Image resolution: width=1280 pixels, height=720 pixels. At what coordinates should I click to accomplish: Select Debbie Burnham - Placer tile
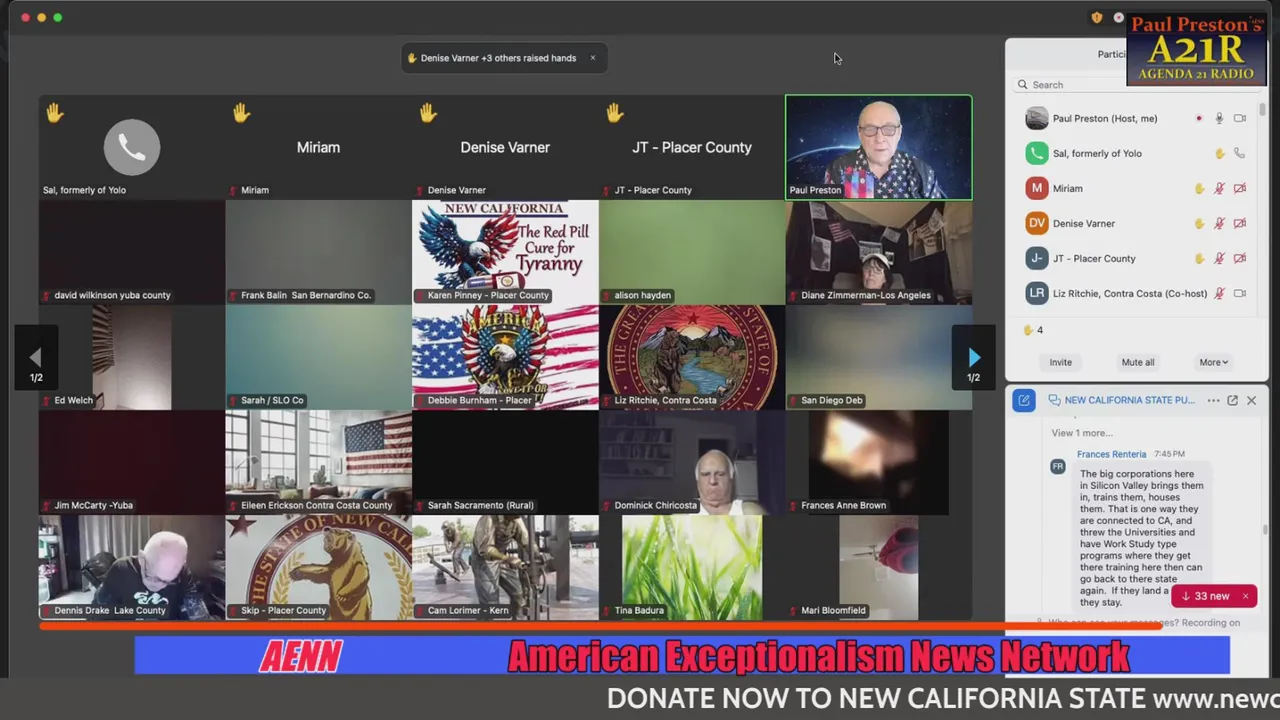(505, 357)
